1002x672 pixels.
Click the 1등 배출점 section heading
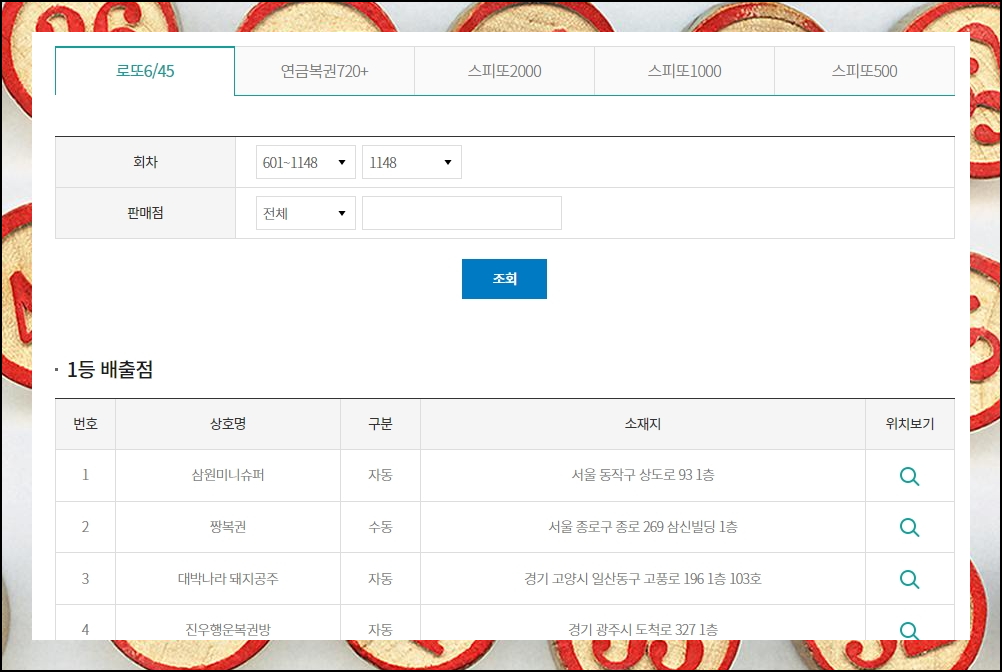coord(110,369)
